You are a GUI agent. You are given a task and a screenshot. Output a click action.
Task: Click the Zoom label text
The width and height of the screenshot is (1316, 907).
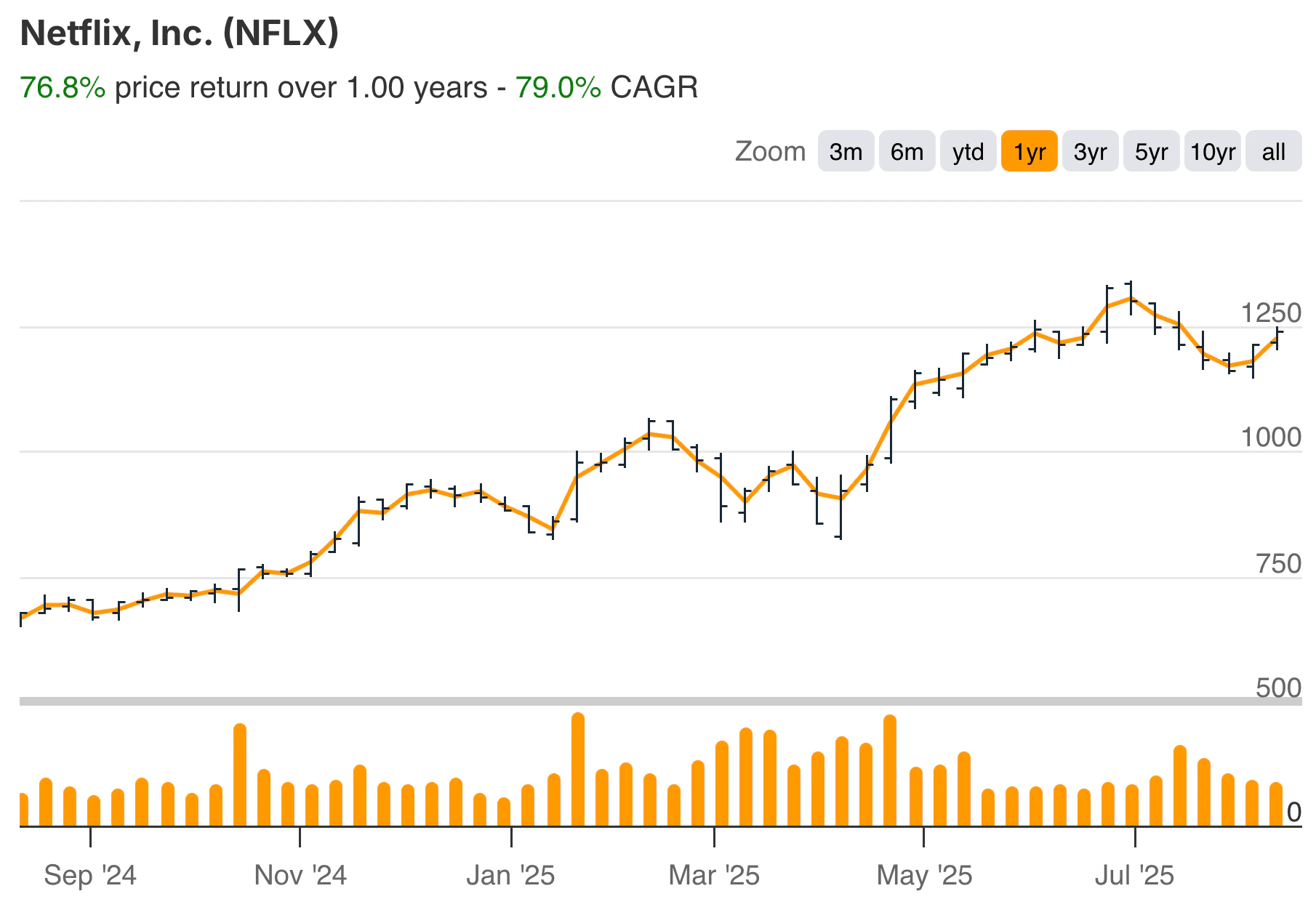point(770,151)
